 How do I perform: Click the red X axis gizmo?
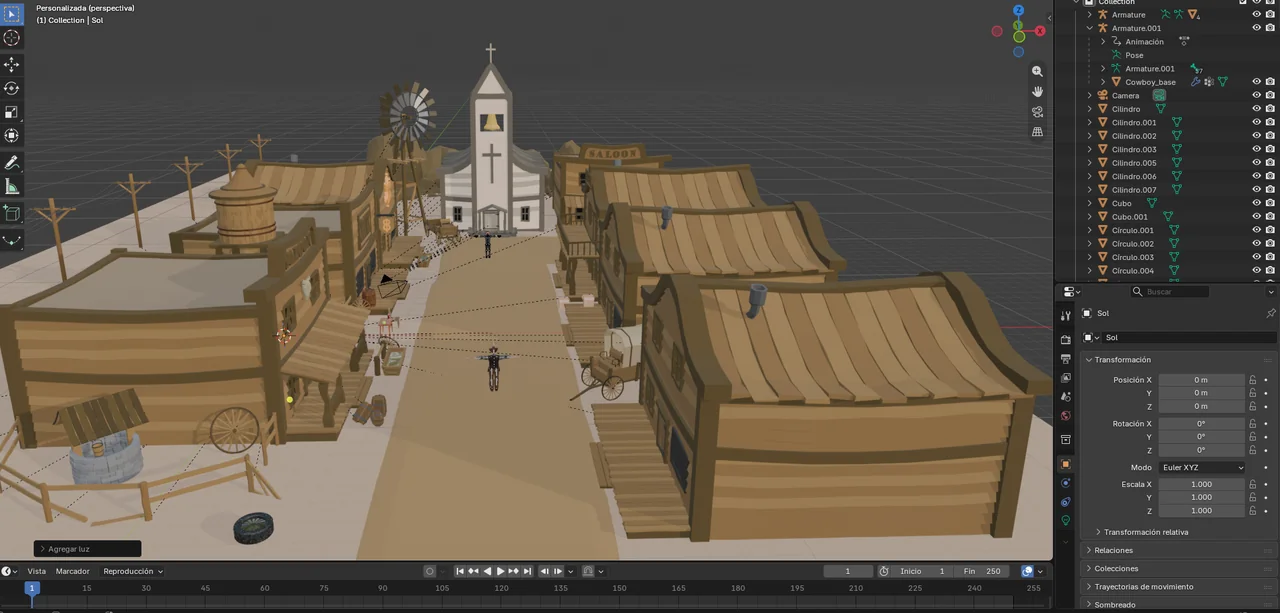click(1040, 31)
